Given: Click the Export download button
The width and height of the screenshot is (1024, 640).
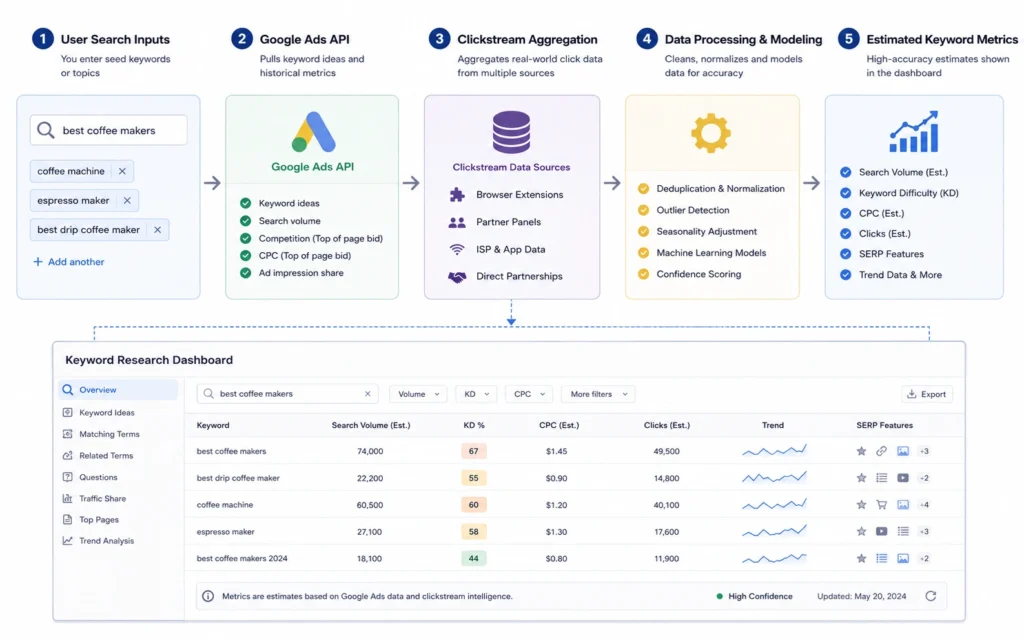Looking at the screenshot, I should pos(927,394).
